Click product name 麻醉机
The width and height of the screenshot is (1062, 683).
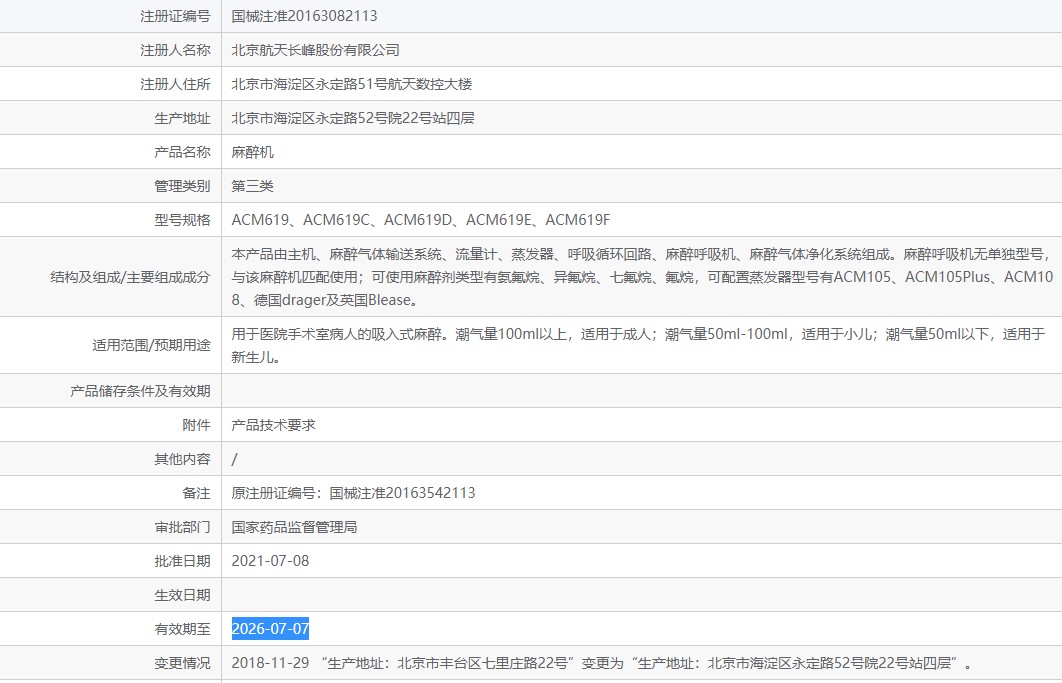click(x=253, y=152)
